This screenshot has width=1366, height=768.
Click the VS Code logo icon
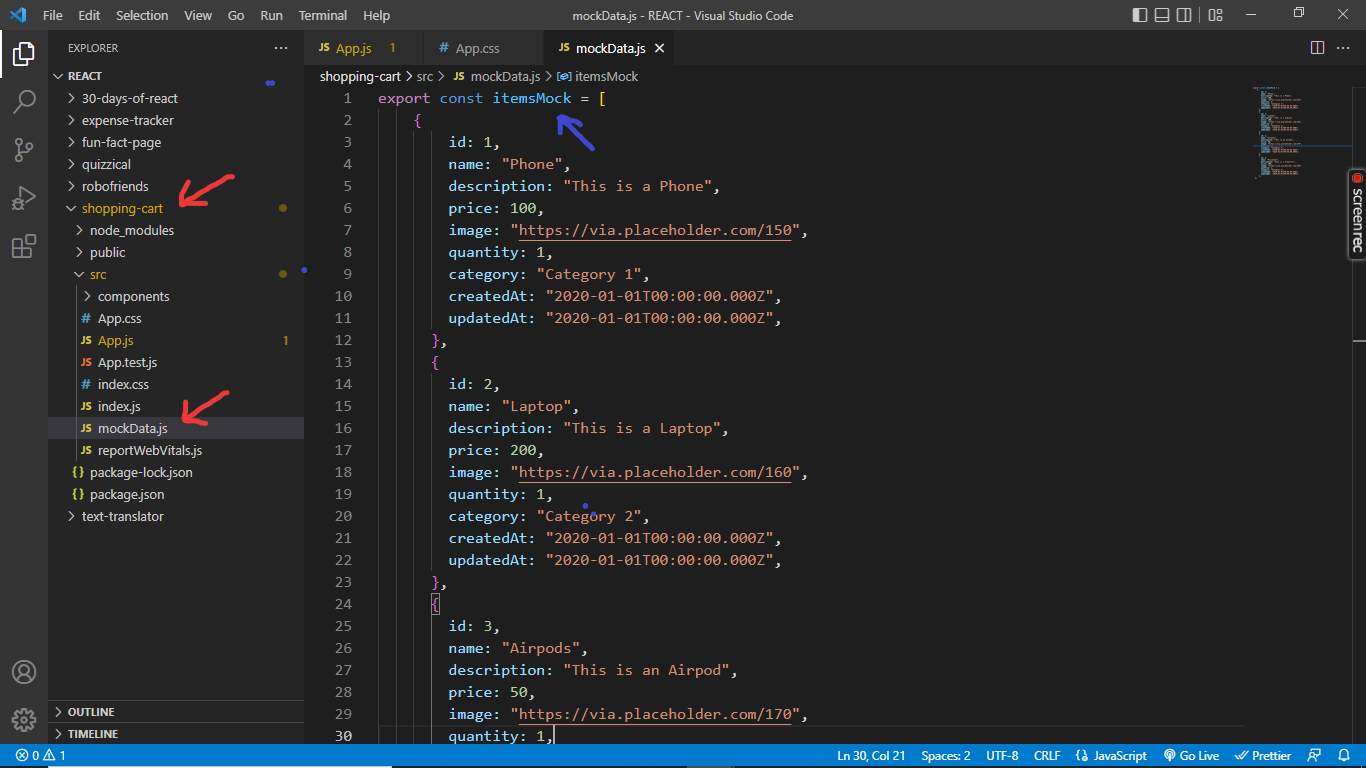pyautogui.click(x=18, y=15)
